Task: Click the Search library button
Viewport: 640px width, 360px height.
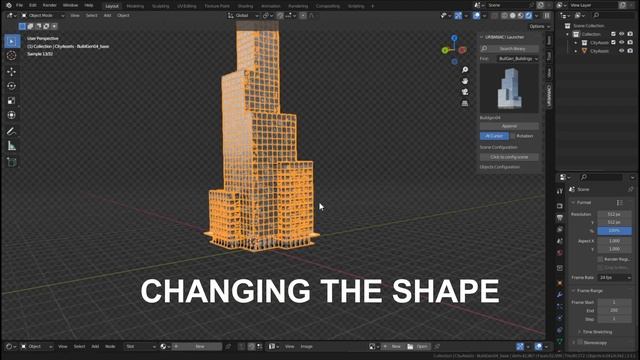Action: click(509, 49)
